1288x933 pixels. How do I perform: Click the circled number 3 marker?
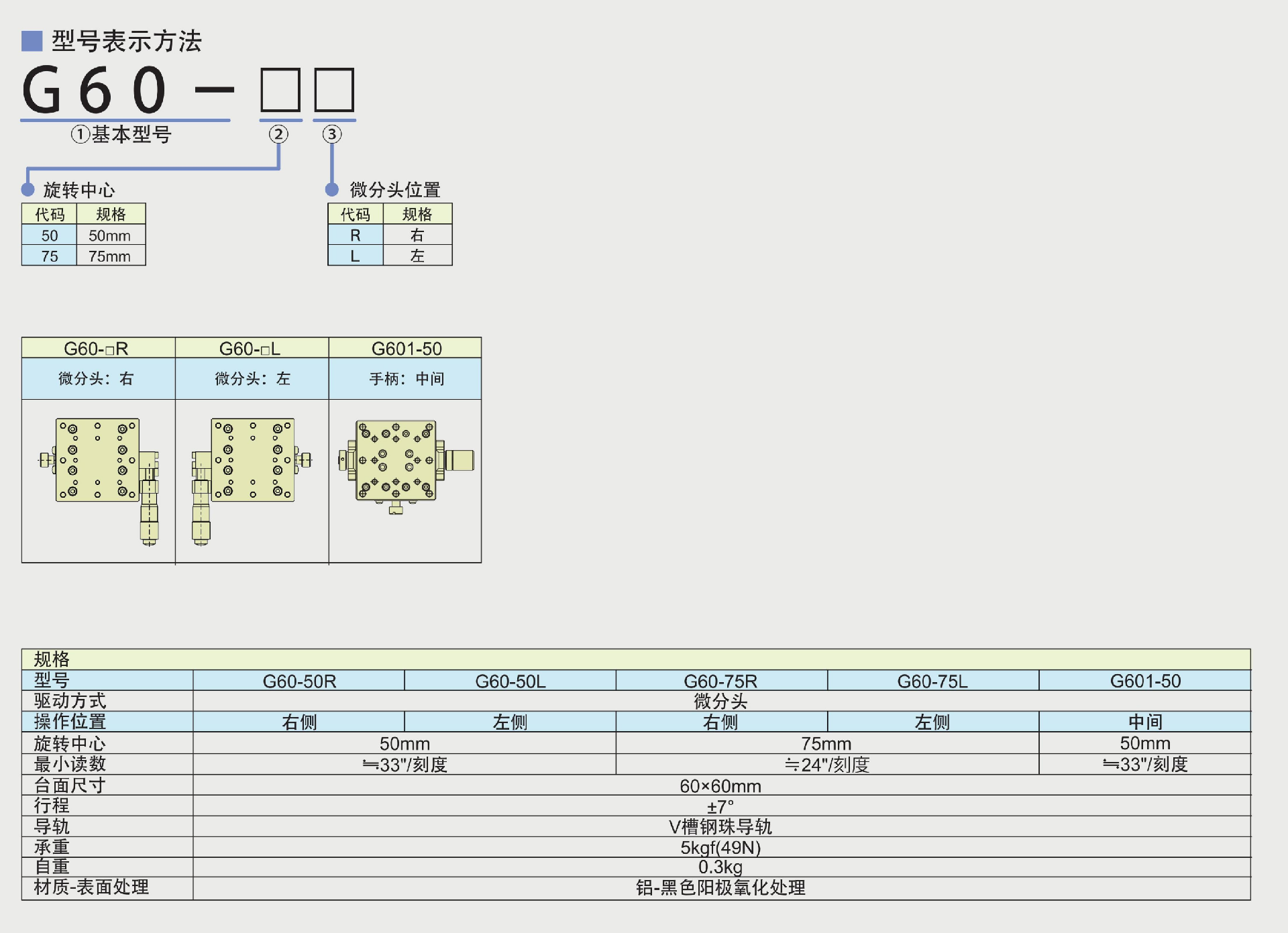(331, 134)
